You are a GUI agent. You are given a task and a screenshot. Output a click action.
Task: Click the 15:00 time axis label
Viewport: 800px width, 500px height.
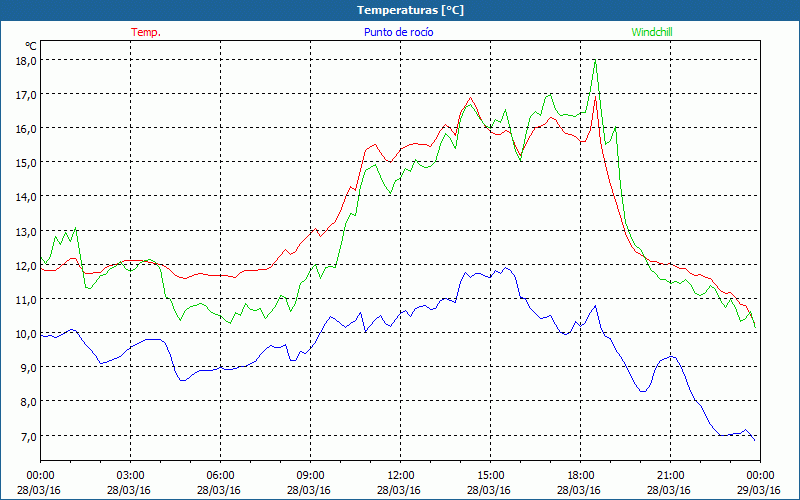pyautogui.click(x=490, y=476)
